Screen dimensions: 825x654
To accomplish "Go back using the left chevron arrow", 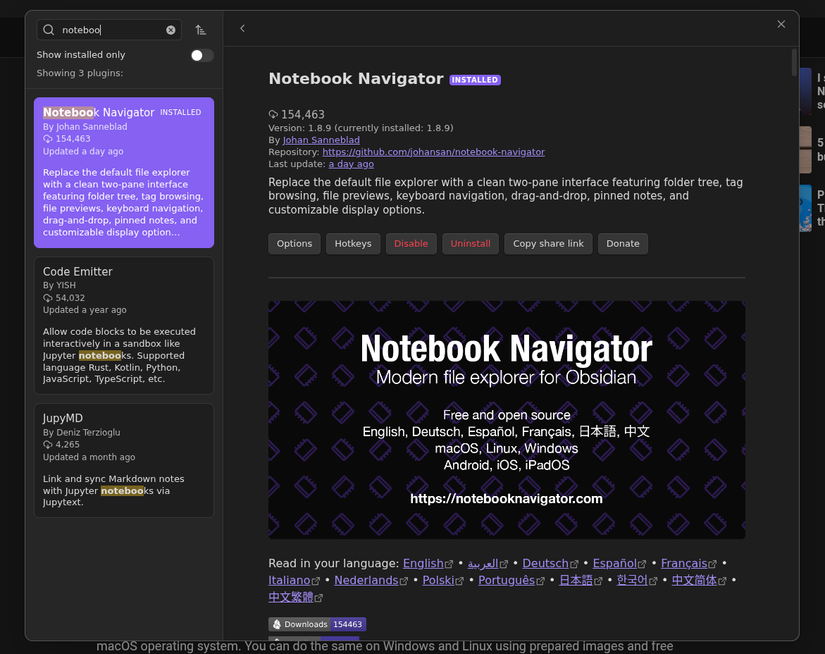I will tap(242, 28).
